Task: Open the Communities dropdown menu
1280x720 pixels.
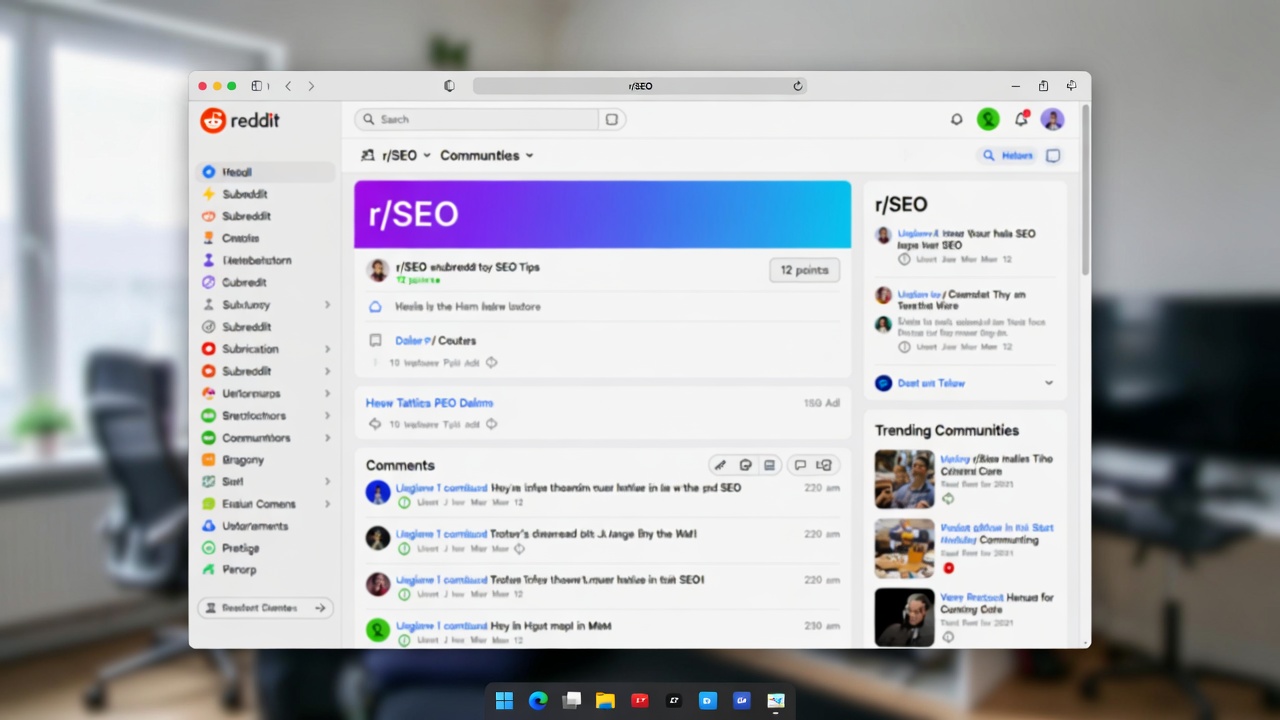Action: click(487, 156)
